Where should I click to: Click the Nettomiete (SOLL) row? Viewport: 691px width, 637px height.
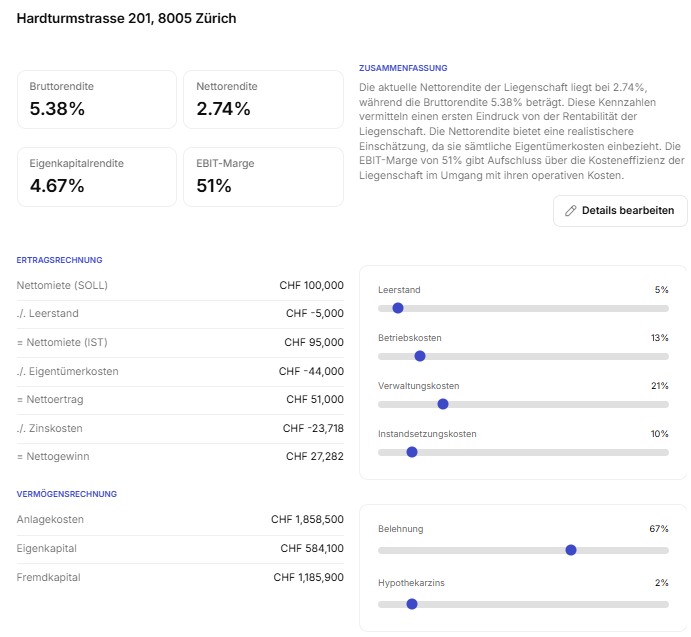pyautogui.click(x=180, y=285)
